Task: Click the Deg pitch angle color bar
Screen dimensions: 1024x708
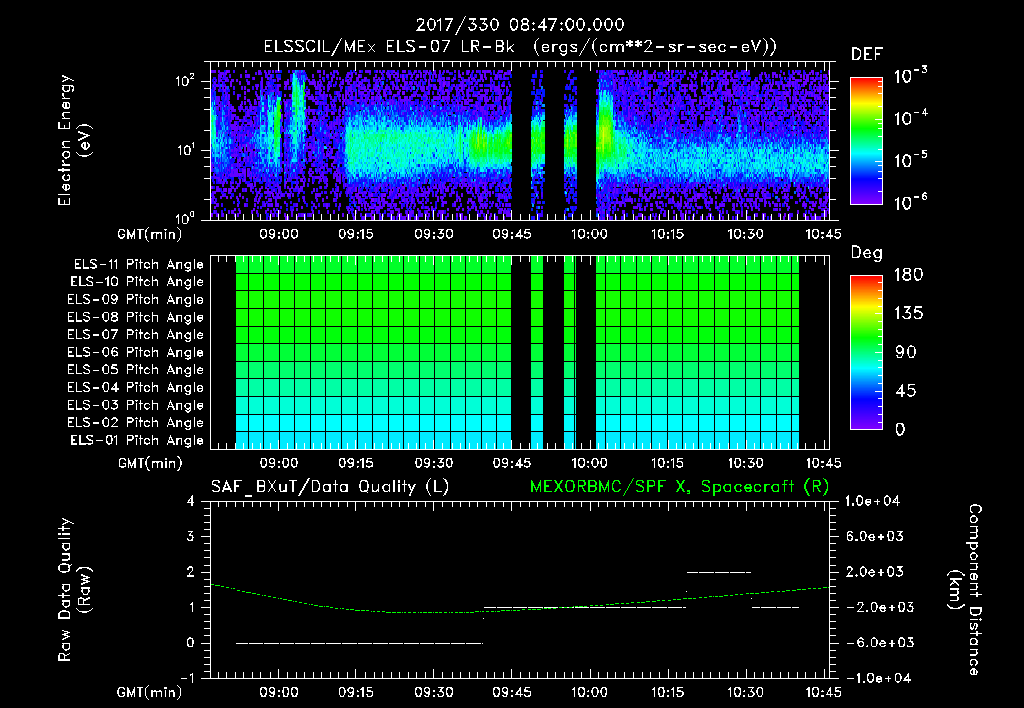Action: (x=866, y=352)
